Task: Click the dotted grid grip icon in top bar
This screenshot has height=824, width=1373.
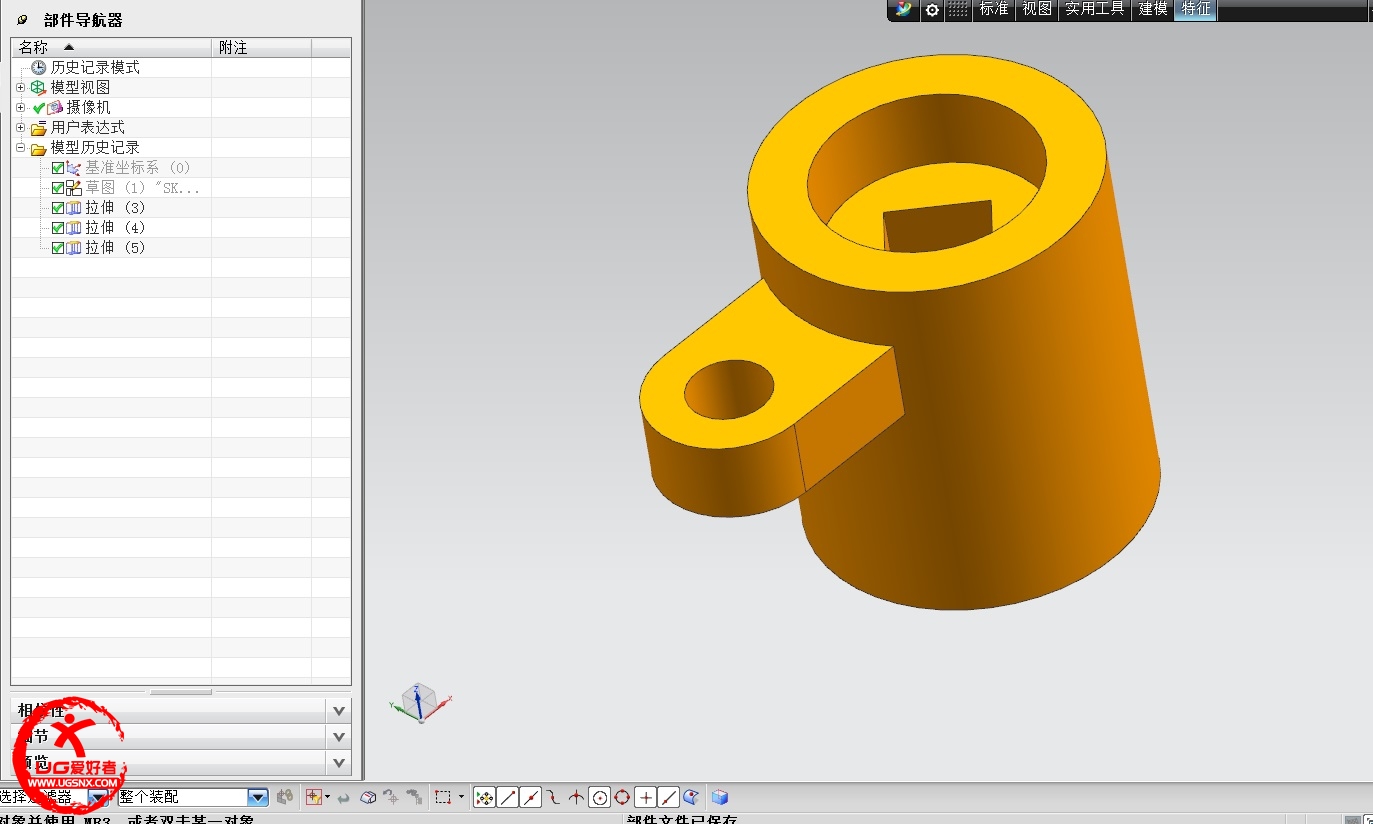Action: (958, 9)
